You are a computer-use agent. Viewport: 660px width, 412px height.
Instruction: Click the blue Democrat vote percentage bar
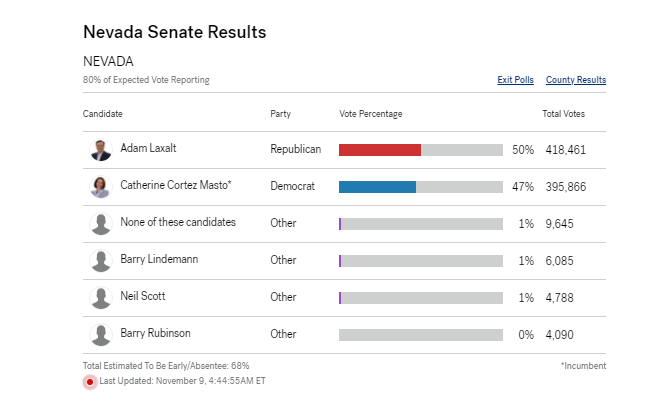coord(377,187)
